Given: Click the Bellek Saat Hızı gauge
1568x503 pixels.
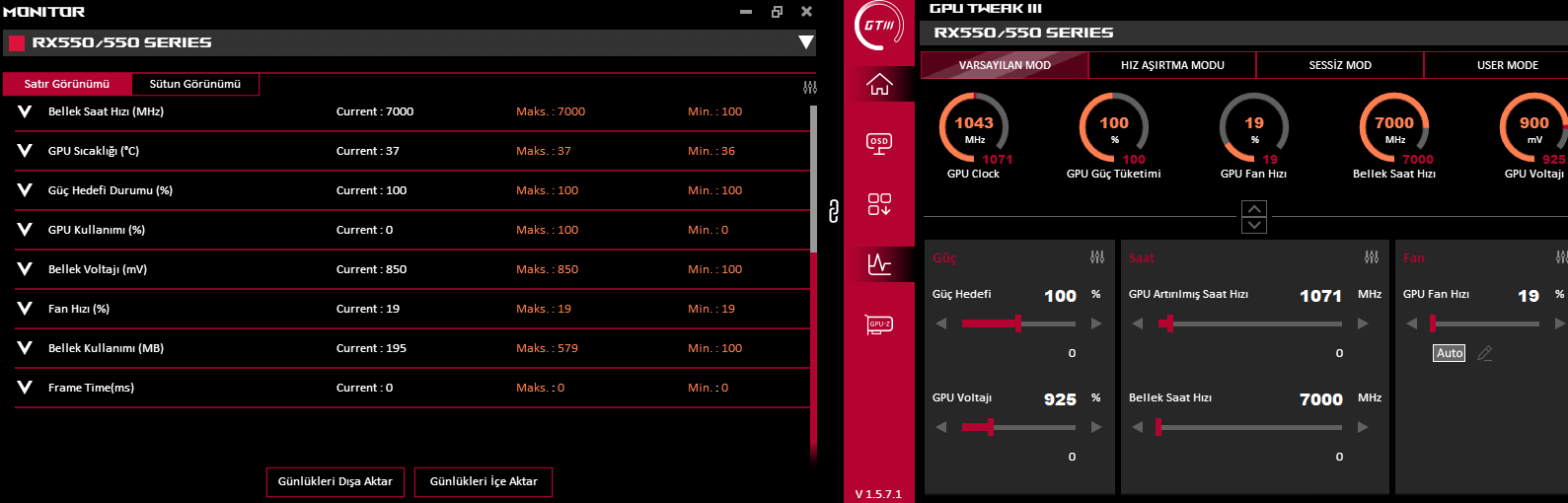Looking at the screenshot, I should pyautogui.click(x=1394, y=128).
